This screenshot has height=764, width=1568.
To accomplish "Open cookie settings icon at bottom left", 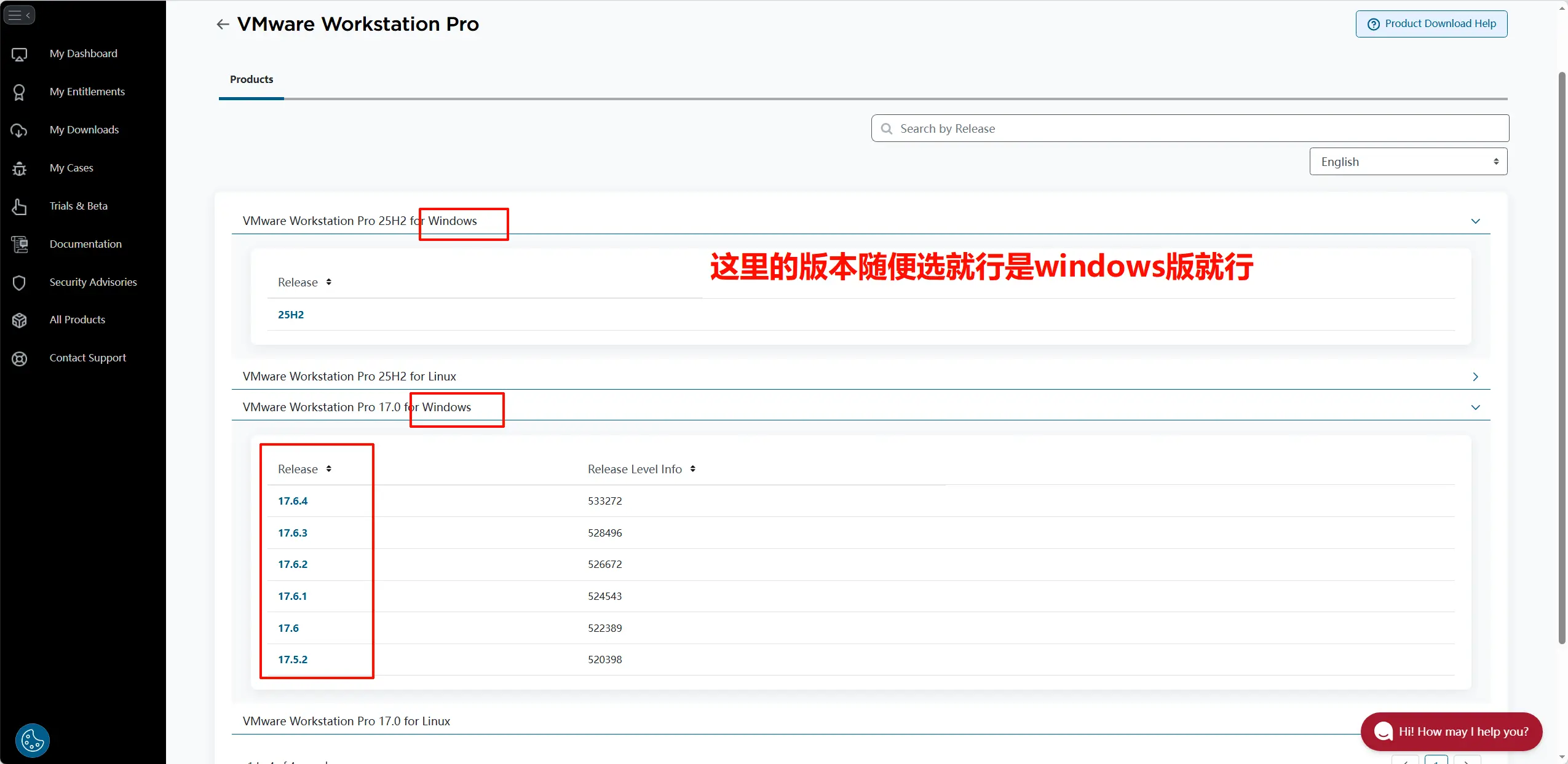I will pyautogui.click(x=32, y=741).
